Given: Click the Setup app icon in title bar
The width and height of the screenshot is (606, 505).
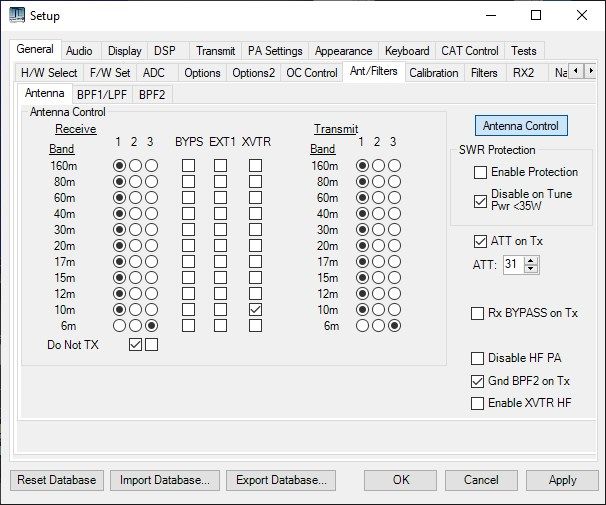Looking at the screenshot, I should (x=17, y=16).
